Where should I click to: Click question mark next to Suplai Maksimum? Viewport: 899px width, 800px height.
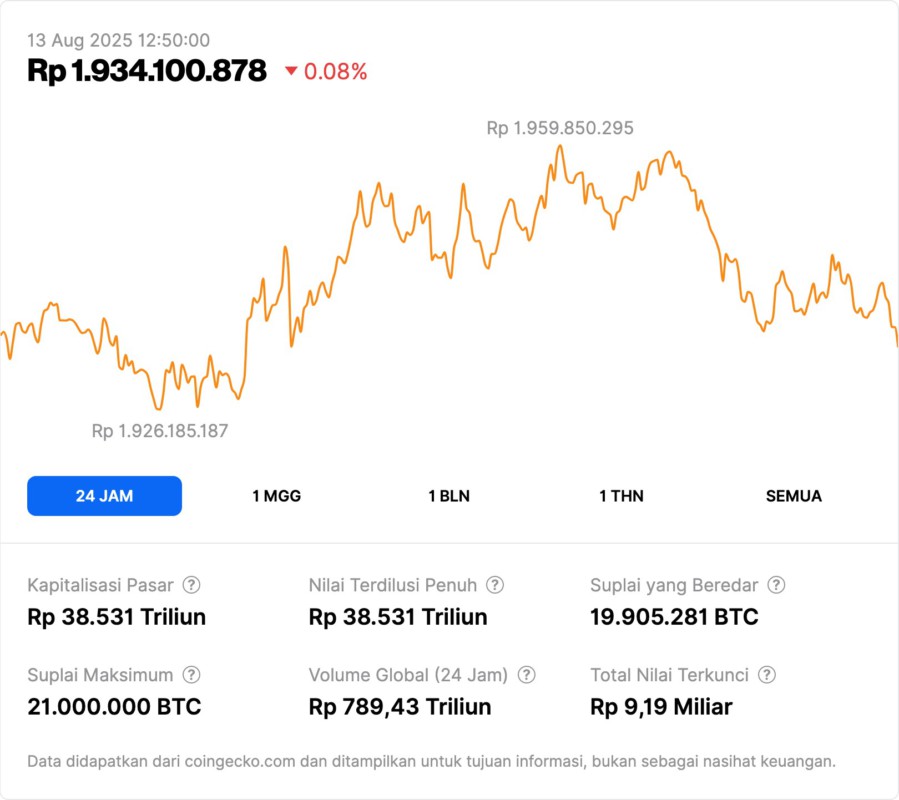[191, 675]
